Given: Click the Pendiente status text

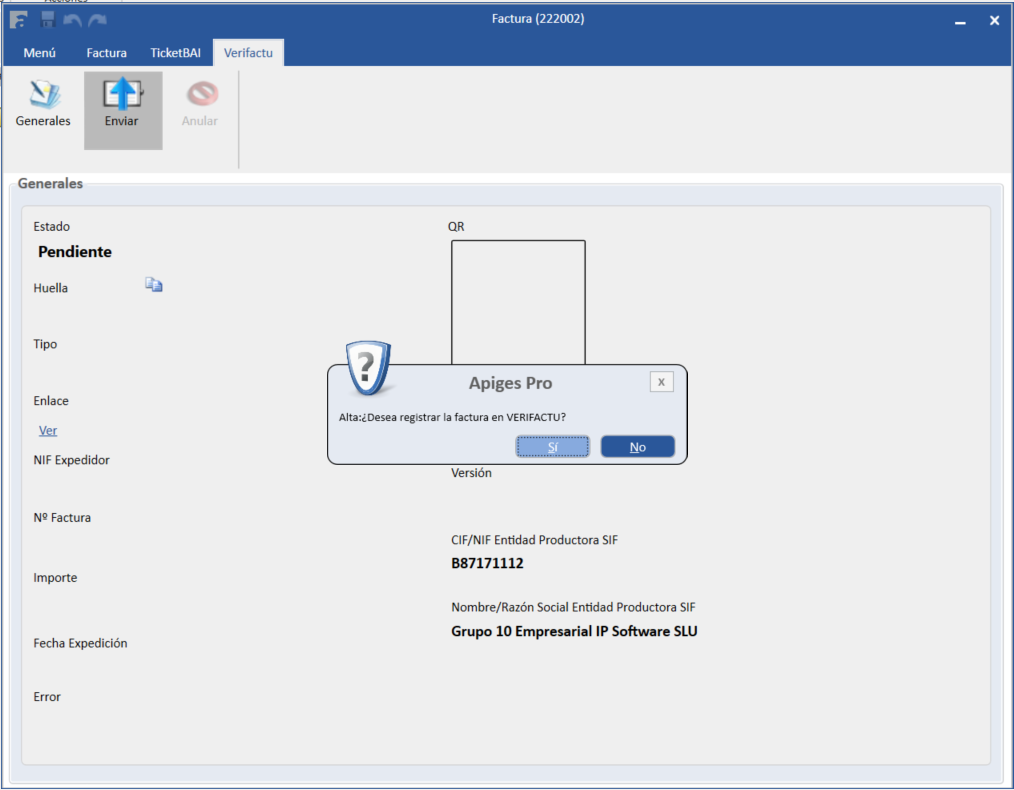Looking at the screenshot, I should (x=75, y=252).
